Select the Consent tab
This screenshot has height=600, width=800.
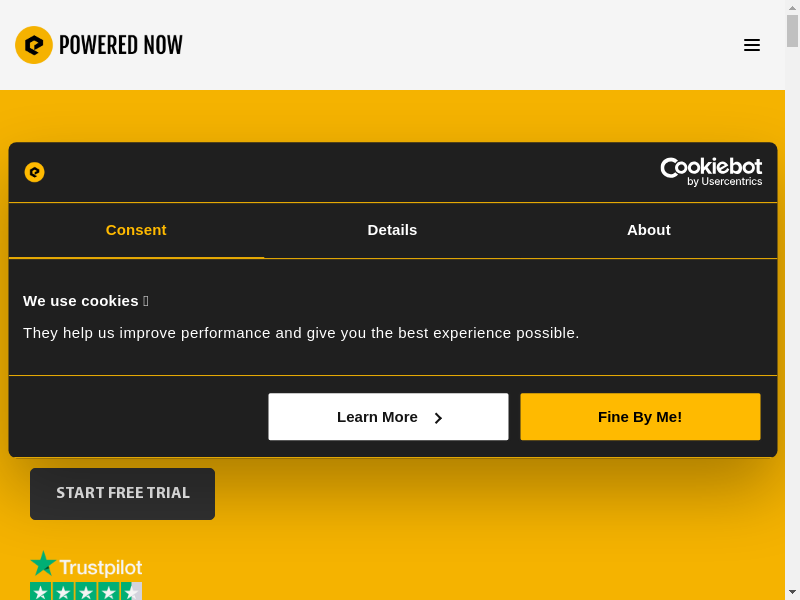pos(136,230)
